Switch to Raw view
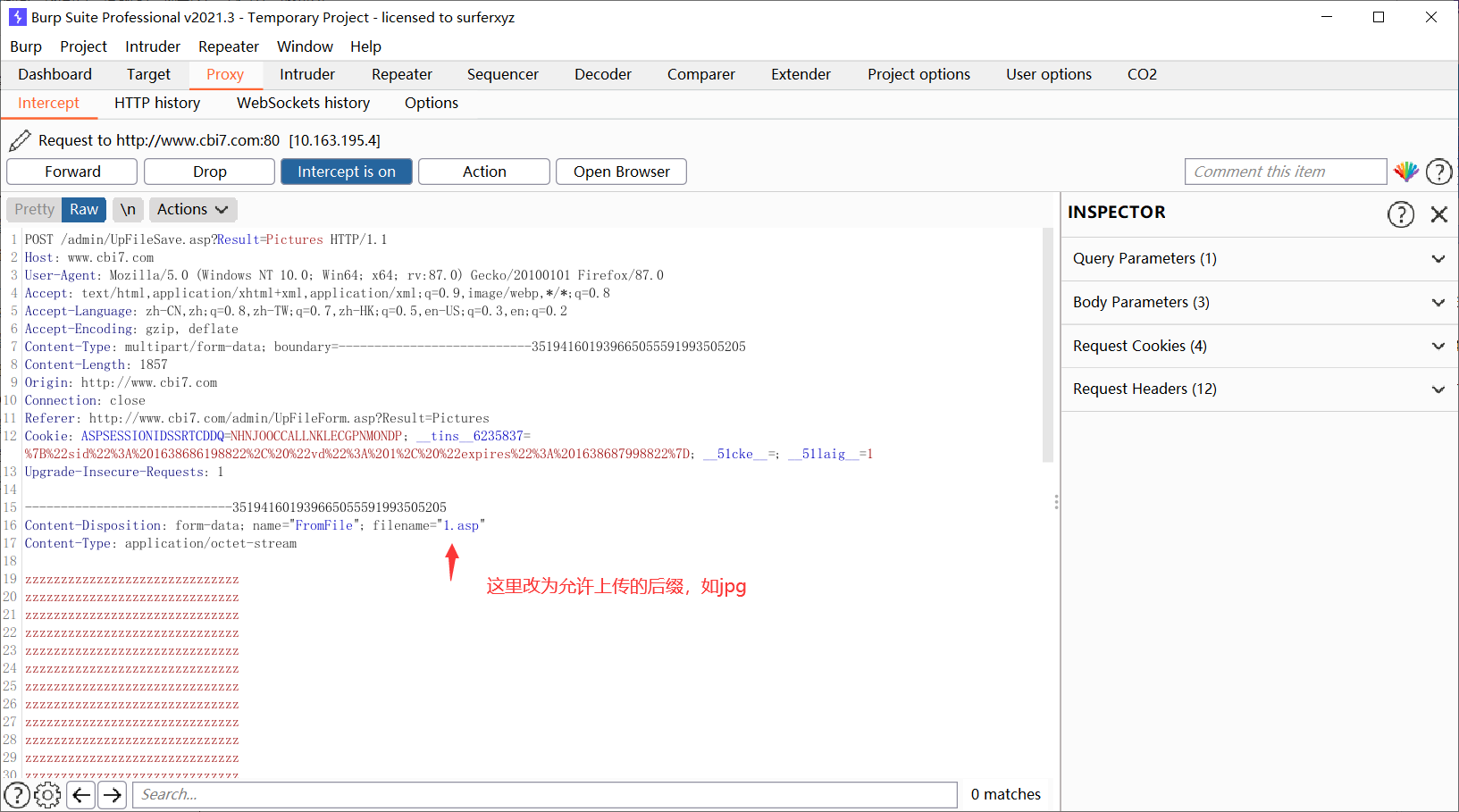The width and height of the screenshot is (1459, 812). [84, 209]
